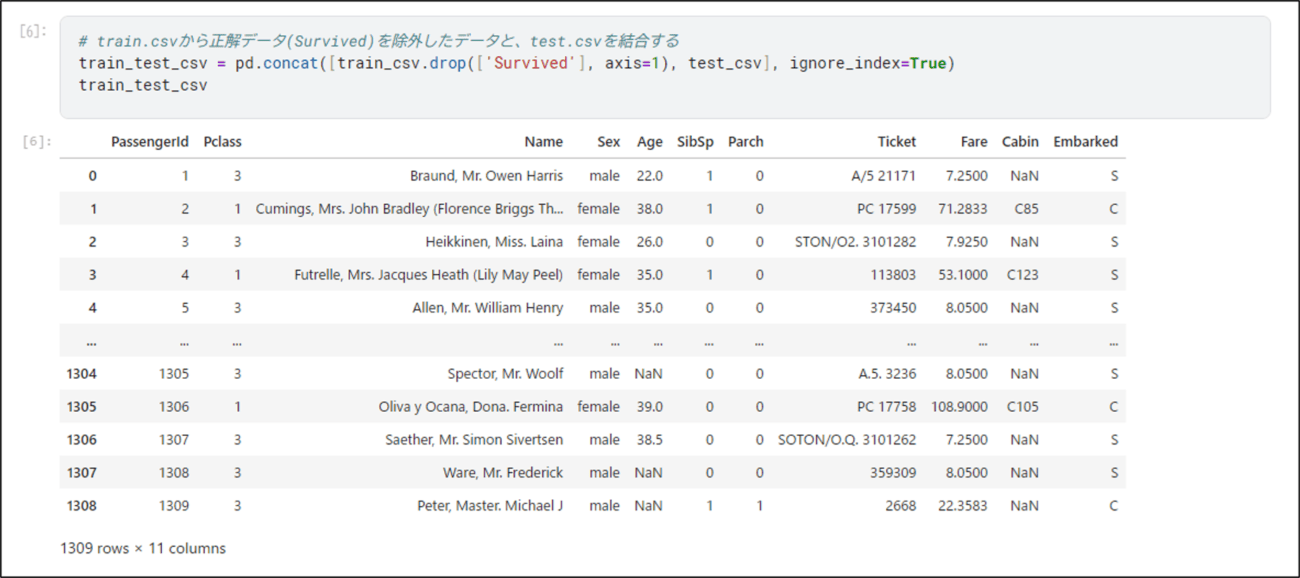Image resolution: width=1300 pixels, height=578 pixels.
Task: Click age value '39.0'
Action: (650, 407)
